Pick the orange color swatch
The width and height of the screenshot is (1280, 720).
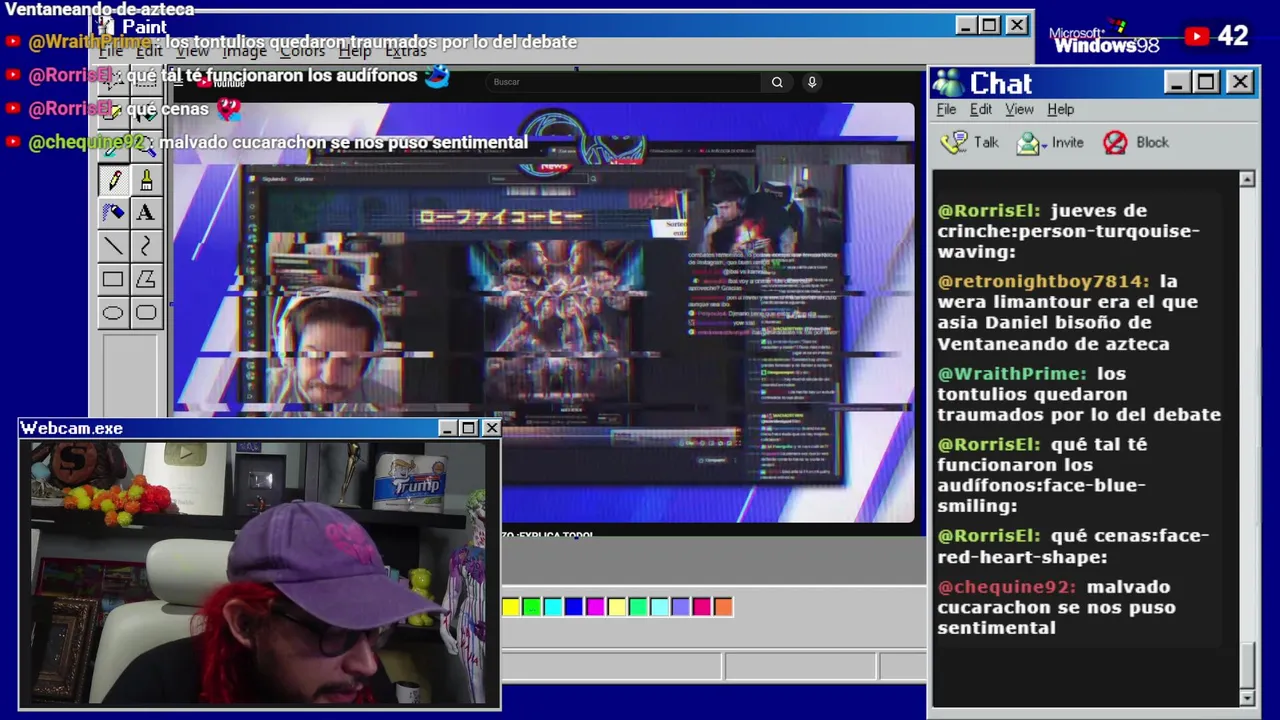click(x=723, y=606)
